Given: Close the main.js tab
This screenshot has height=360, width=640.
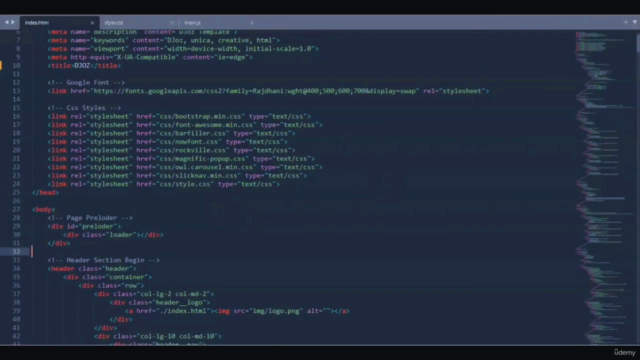Looking at the screenshot, I should click(x=252, y=23).
